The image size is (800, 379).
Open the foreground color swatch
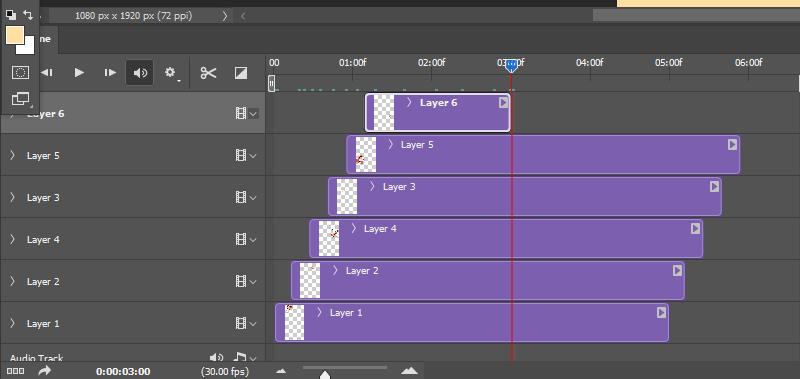(x=15, y=36)
